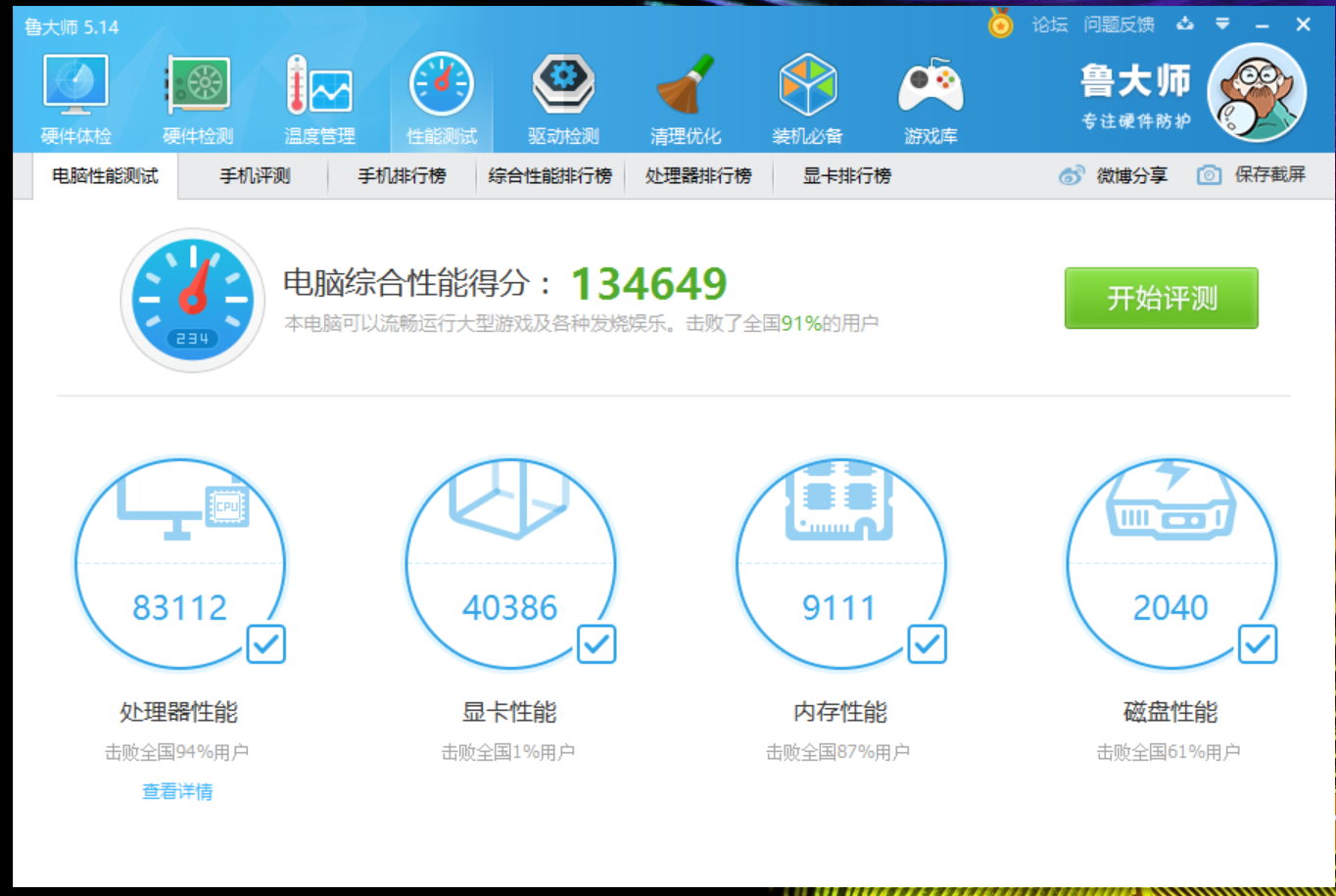
Task: Uncheck the 磁盘性能 test checkbox
Action: coord(1258,644)
